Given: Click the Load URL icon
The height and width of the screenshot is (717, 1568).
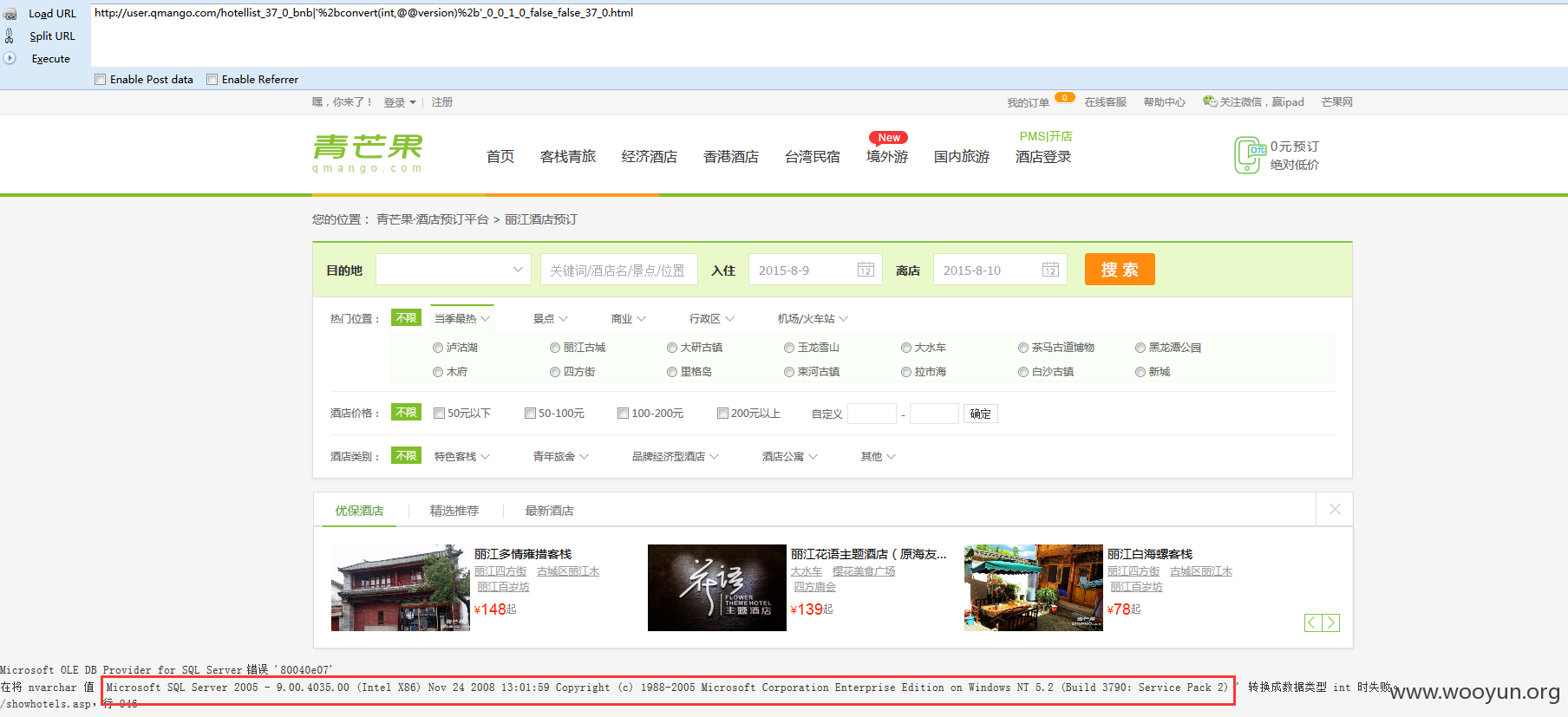Looking at the screenshot, I should 10,14.
